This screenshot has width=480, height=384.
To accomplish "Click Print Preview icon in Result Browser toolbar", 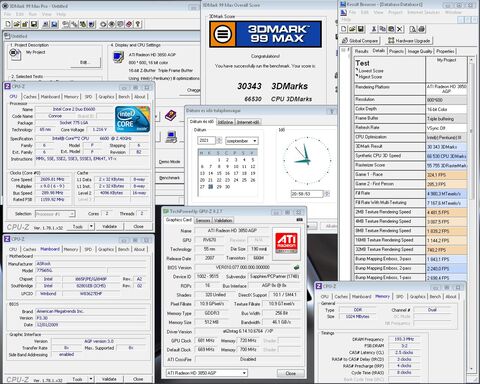I will 413,29.
